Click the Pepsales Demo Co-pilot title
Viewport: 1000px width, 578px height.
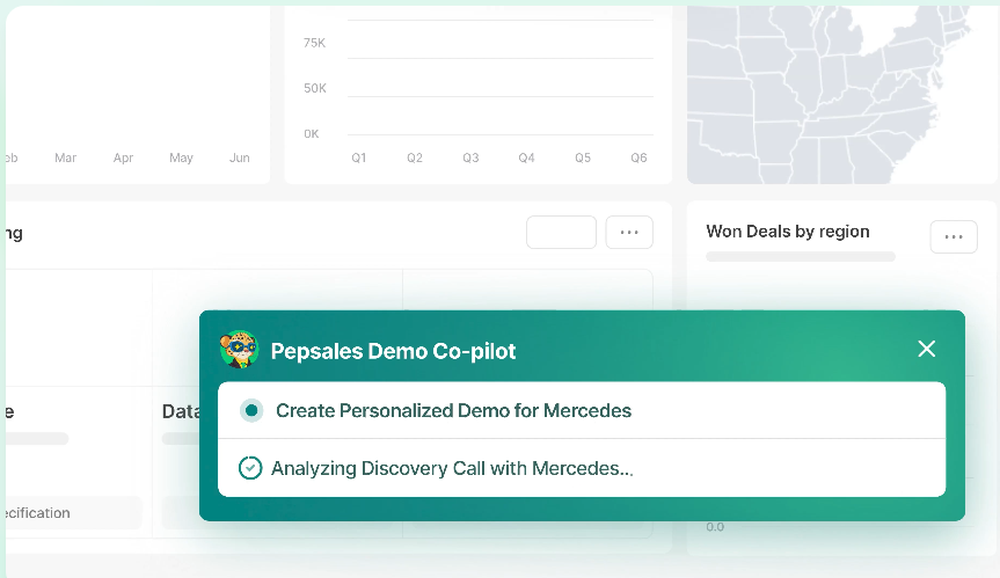coord(393,351)
